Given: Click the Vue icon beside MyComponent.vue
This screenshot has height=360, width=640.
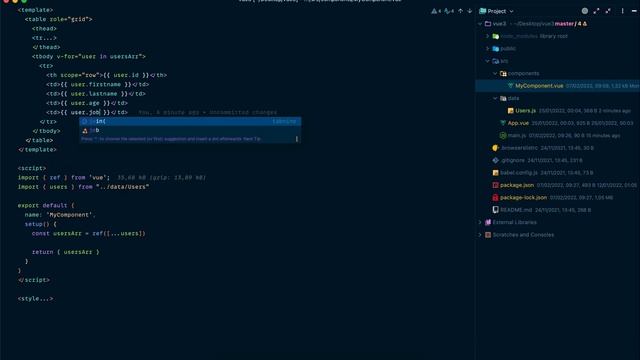Looking at the screenshot, I should (511, 86).
